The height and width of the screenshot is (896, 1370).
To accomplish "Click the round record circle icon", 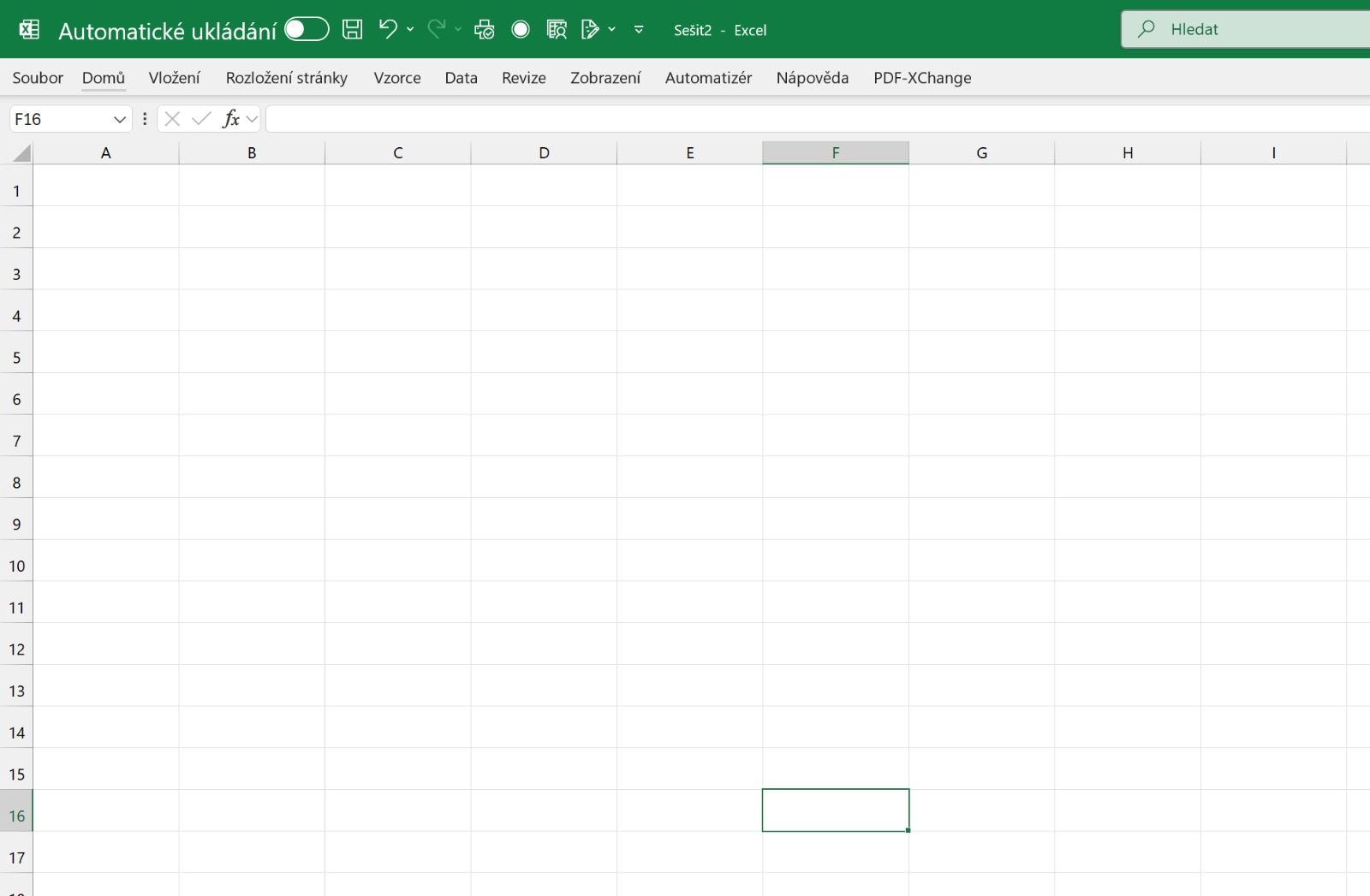I will pos(521,29).
